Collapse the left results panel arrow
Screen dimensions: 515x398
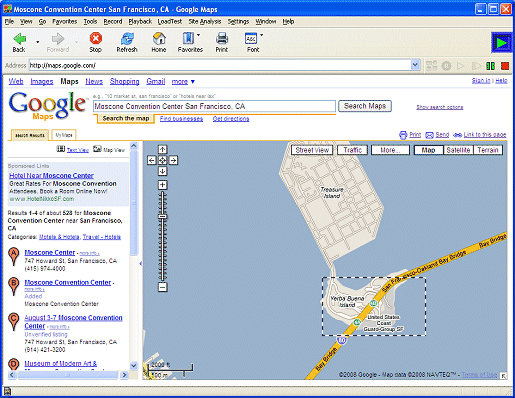(140, 263)
